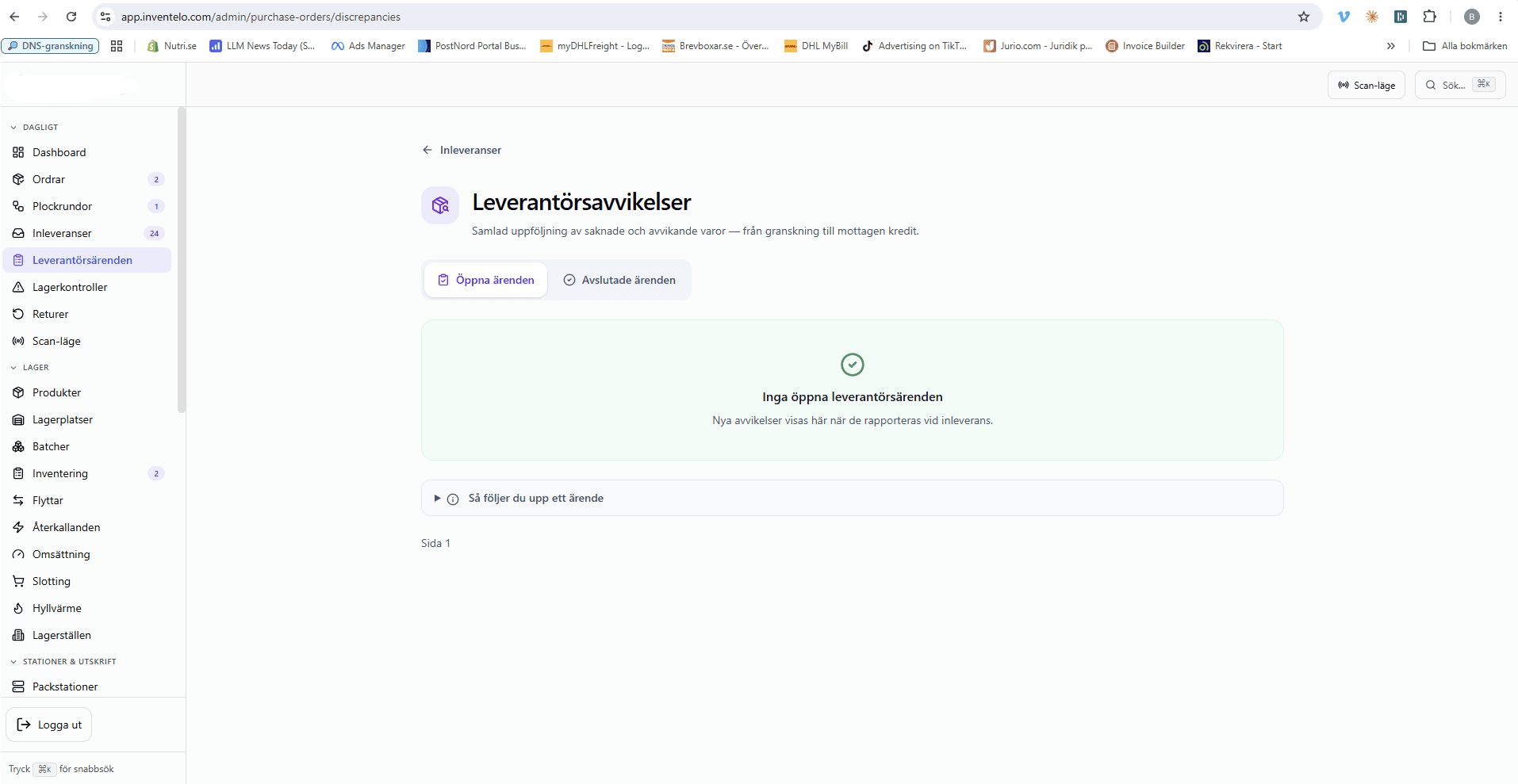Viewport: 1518px width, 784px height.
Task: Bookmark the page with the star icon
Action: coord(1304,17)
